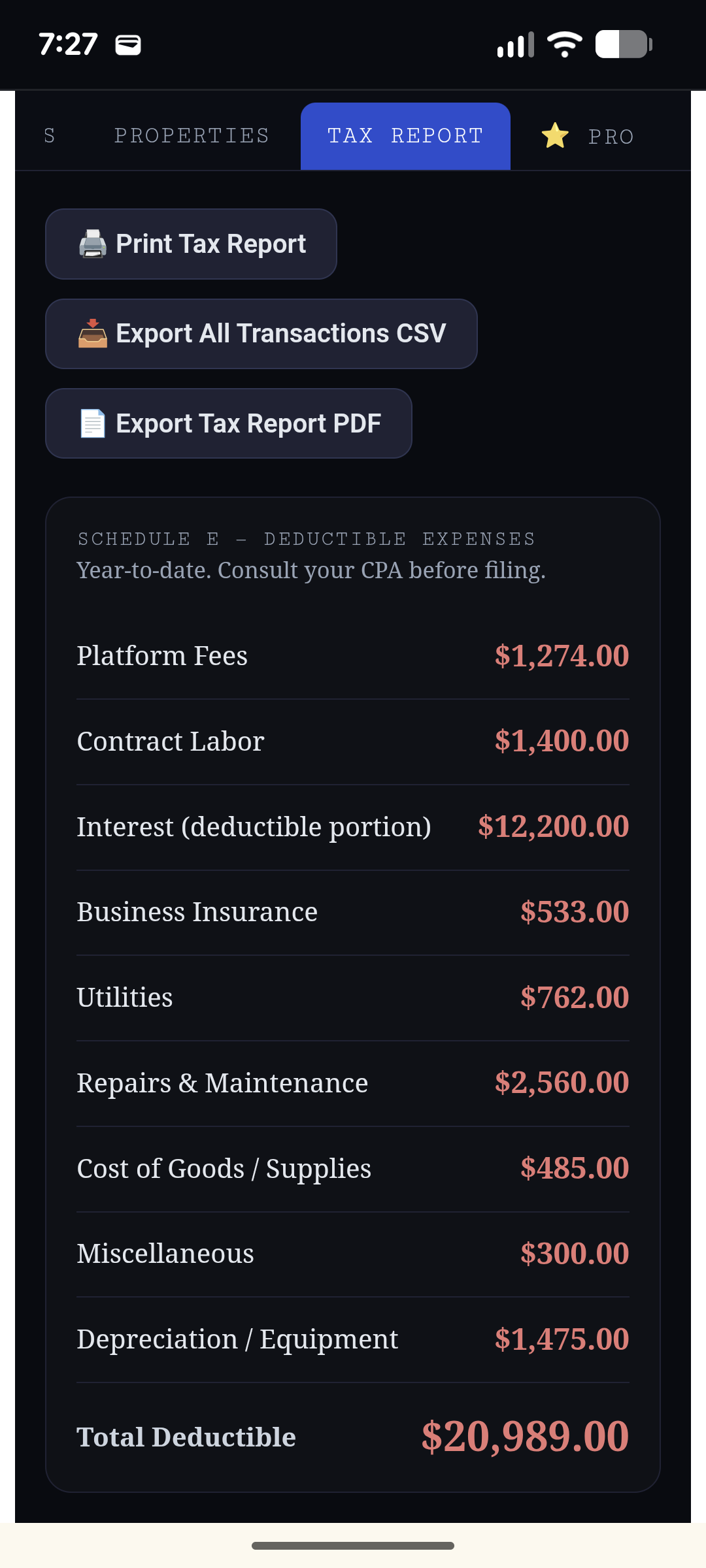Viewport: 706px width, 1568px height.
Task: Click the inbox tray icon for CSV export
Action: point(92,334)
